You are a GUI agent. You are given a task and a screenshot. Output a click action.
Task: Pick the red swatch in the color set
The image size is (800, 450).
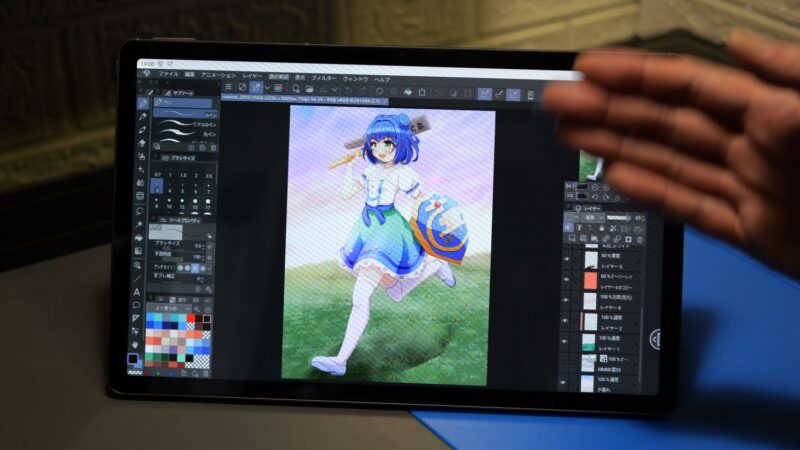[193, 320]
